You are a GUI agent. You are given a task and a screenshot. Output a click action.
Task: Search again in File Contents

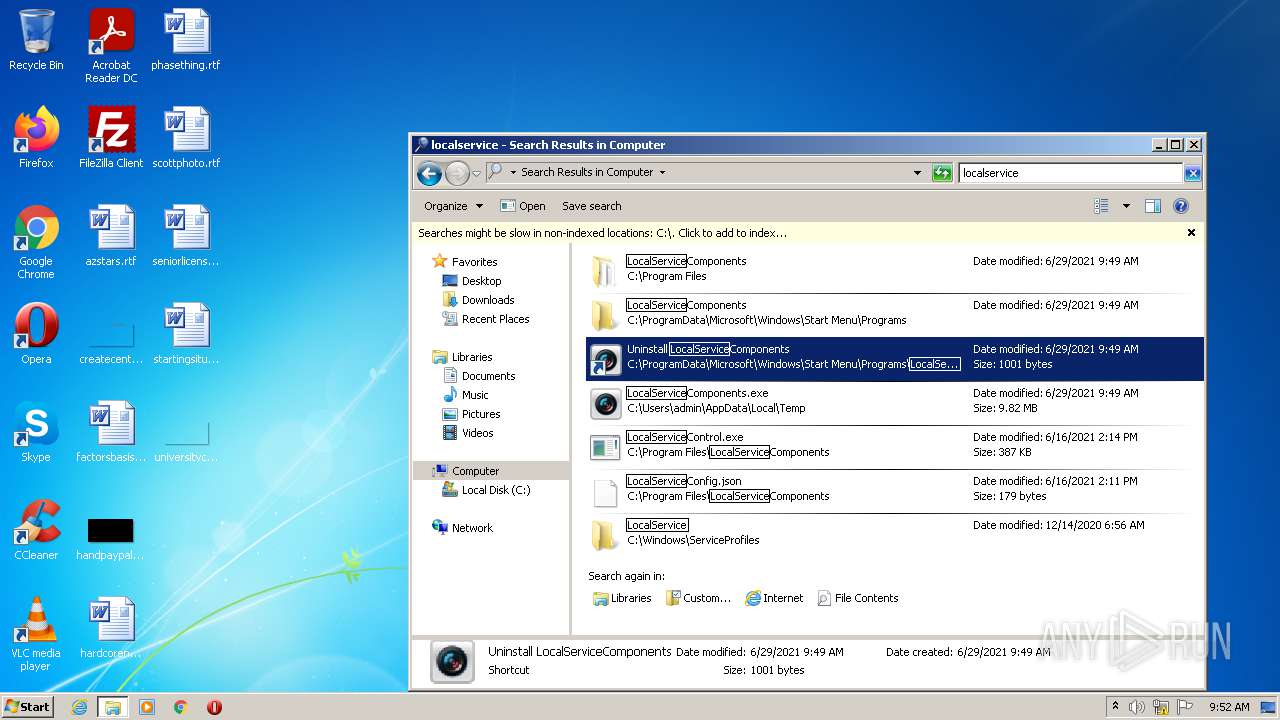point(858,598)
